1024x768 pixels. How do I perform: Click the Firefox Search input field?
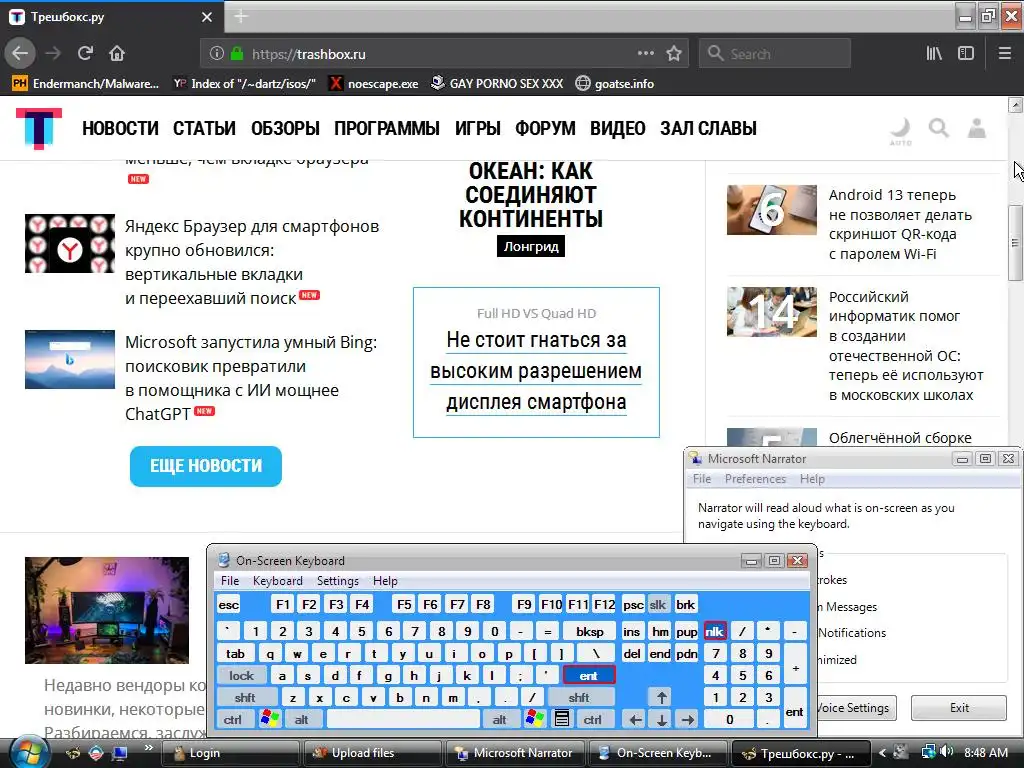coord(775,54)
